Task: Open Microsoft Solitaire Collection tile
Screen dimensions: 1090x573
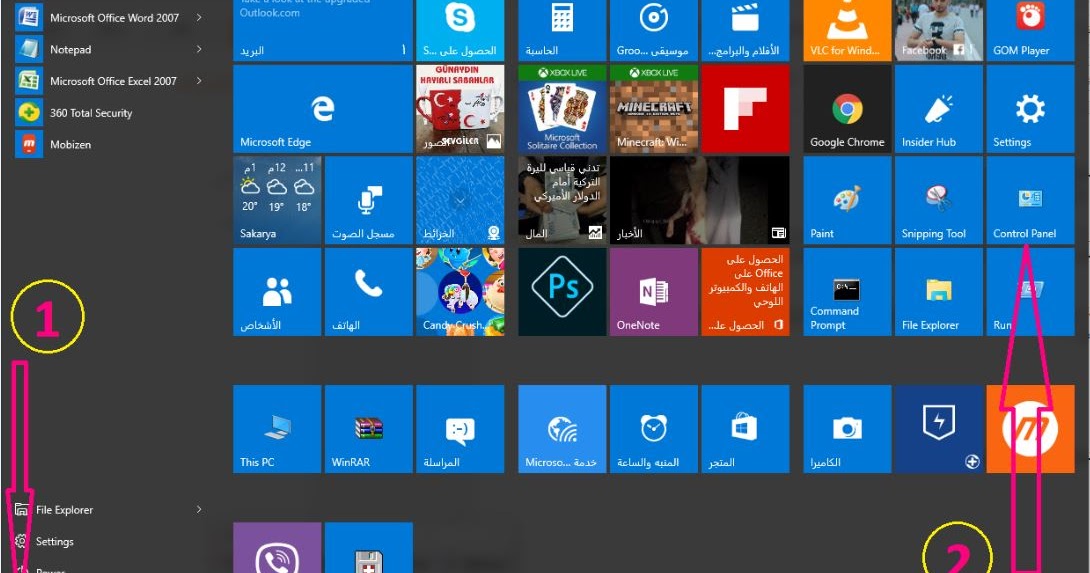Action: 562,109
